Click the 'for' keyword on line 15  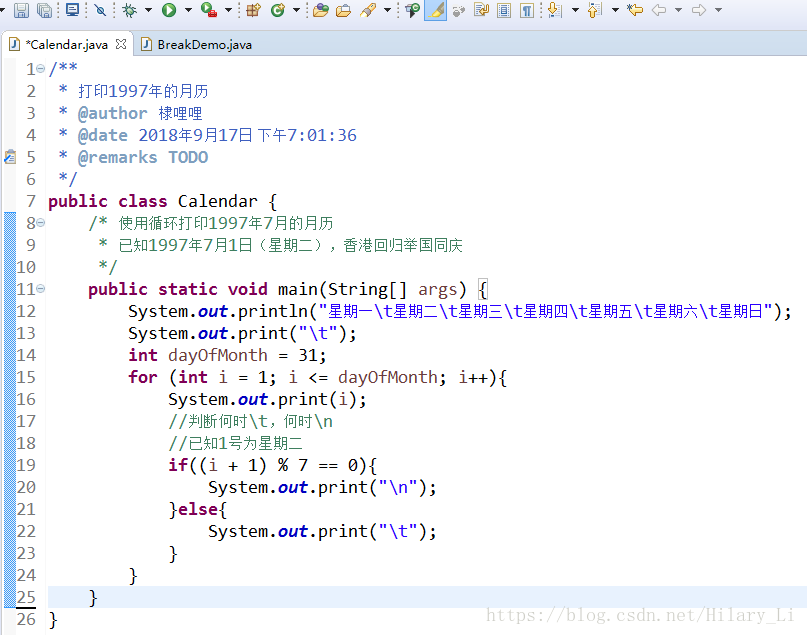point(143,377)
